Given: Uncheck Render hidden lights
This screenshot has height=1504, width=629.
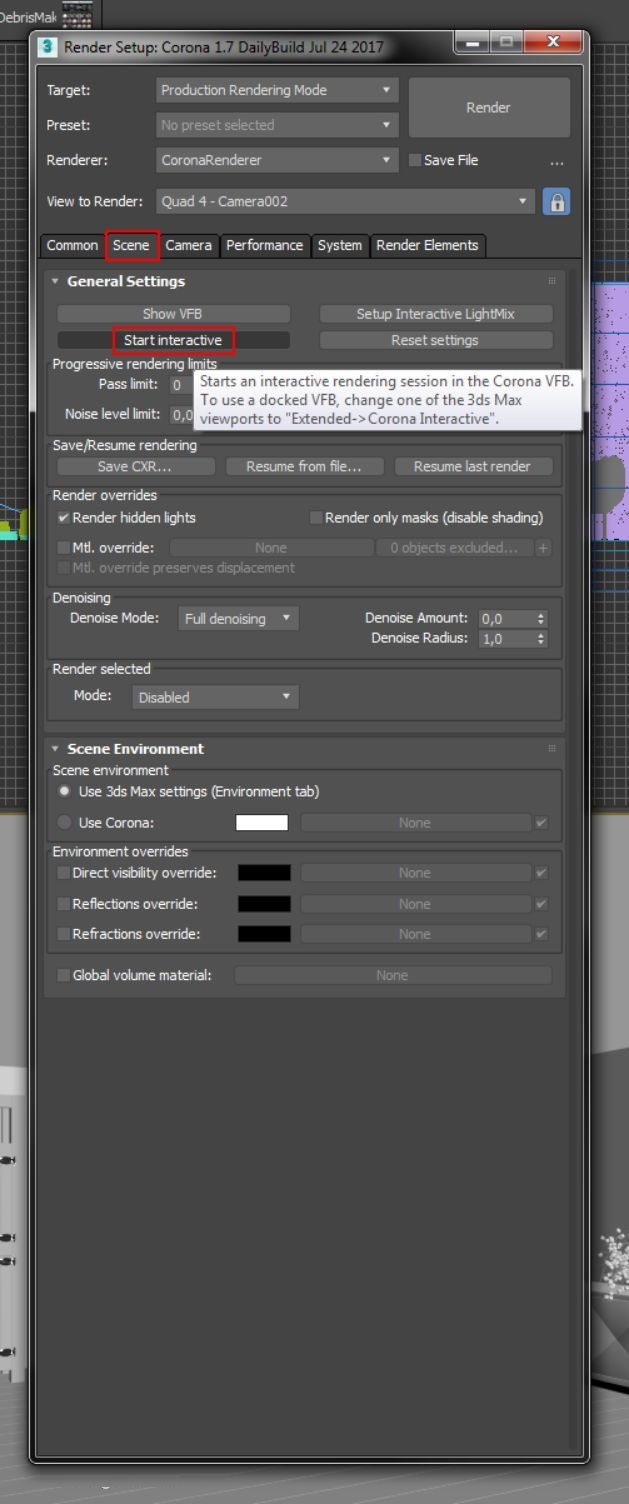Looking at the screenshot, I should [63, 518].
